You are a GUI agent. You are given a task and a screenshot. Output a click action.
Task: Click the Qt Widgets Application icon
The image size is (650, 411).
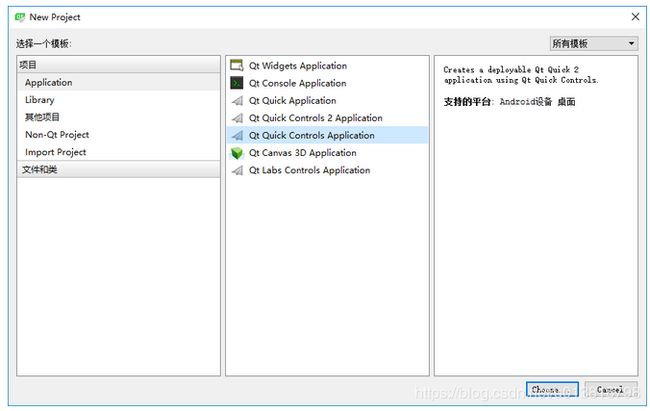pos(237,66)
